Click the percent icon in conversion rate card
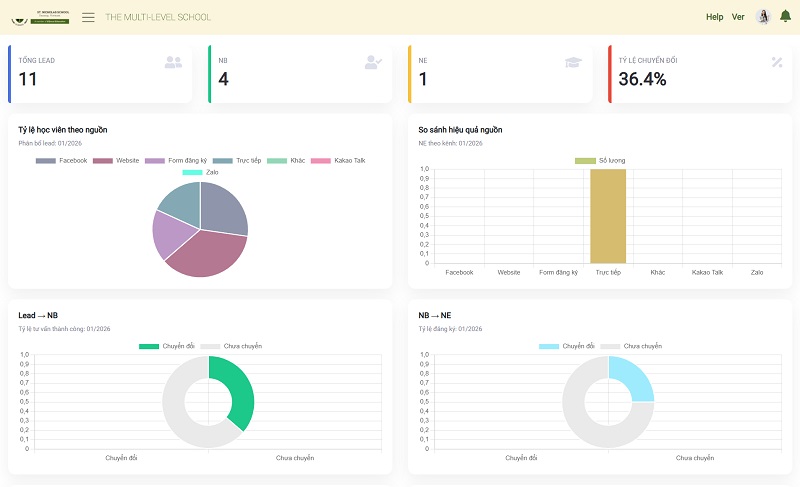This screenshot has width=800, height=487. click(777, 62)
